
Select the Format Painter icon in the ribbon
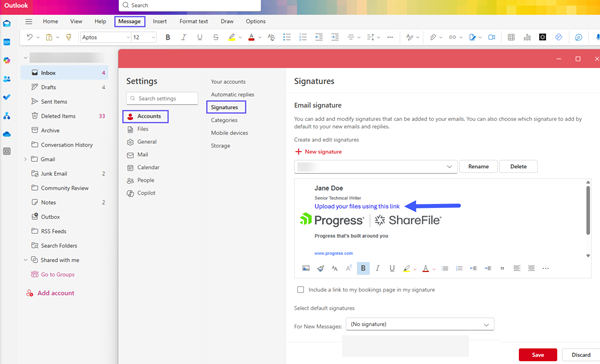(69, 37)
